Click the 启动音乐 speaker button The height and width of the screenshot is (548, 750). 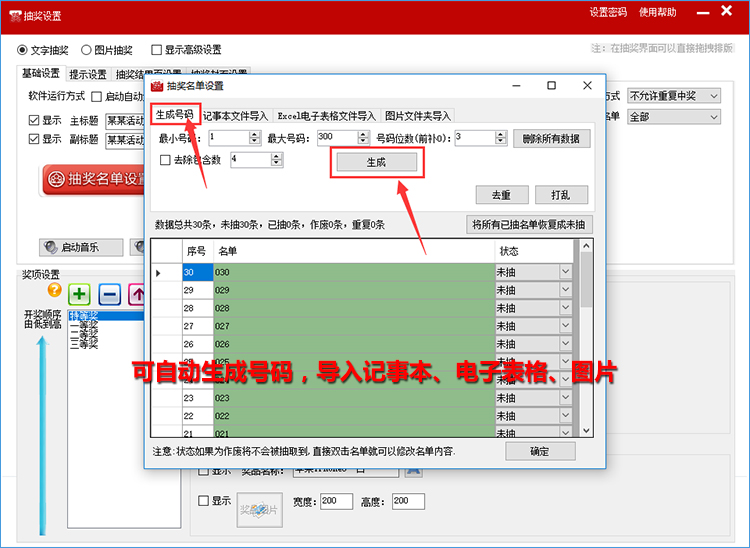[x=81, y=247]
